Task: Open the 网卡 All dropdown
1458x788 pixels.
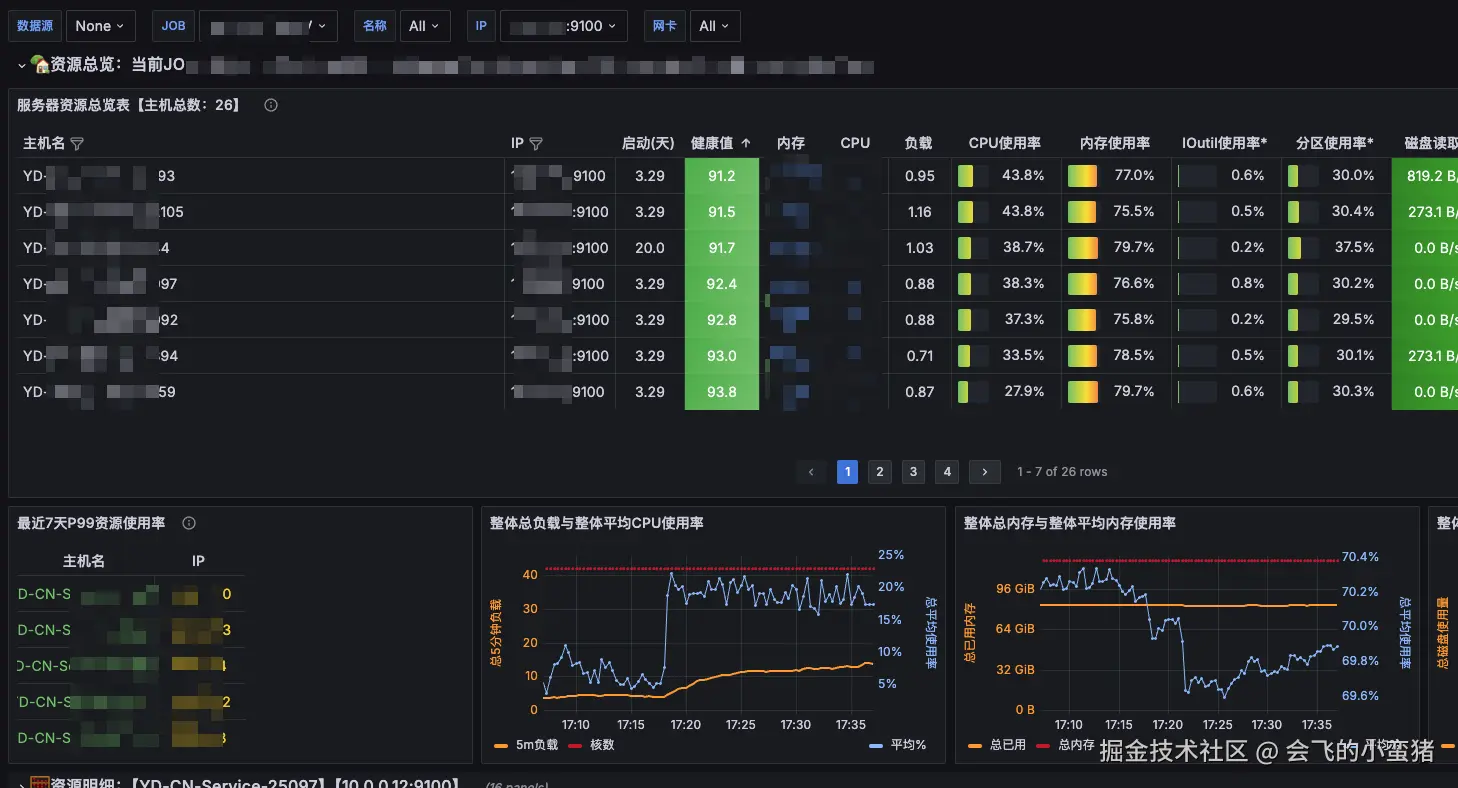Action: click(715, 26)
